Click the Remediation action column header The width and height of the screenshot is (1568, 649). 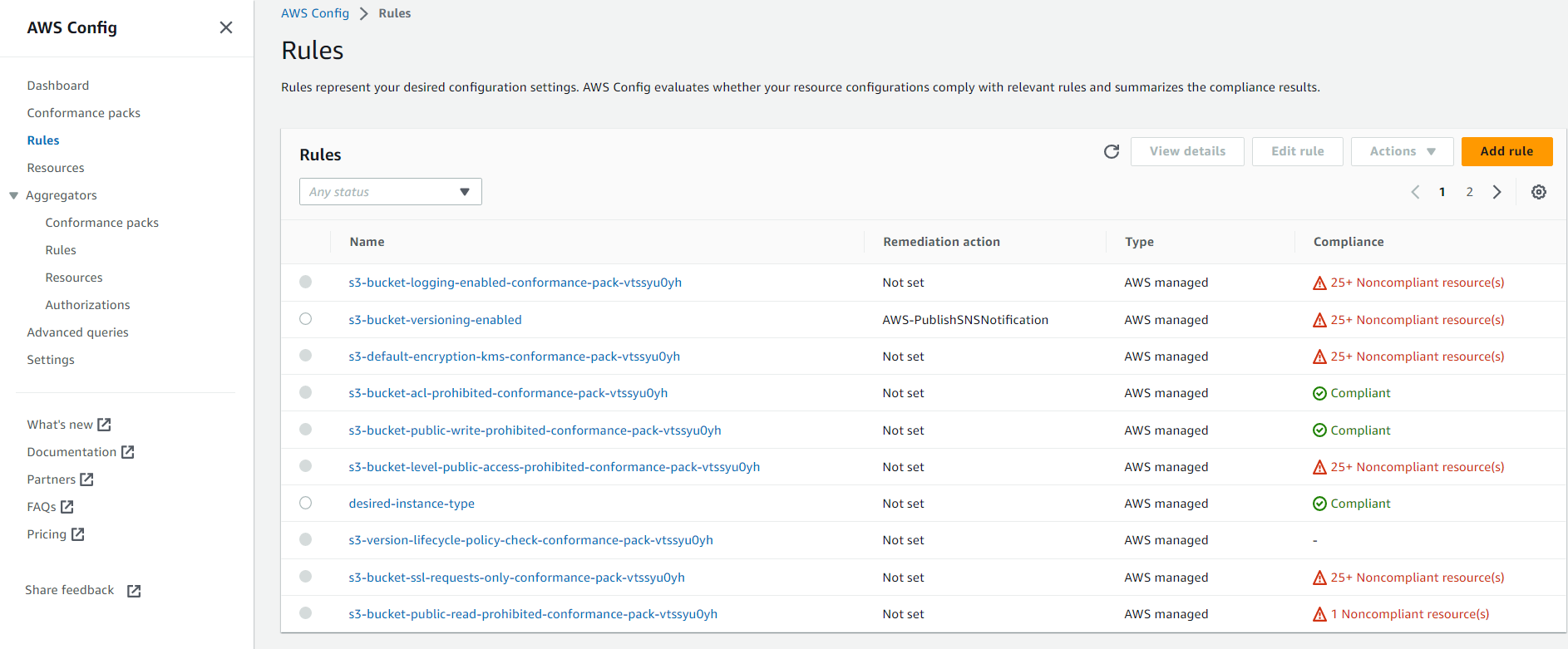942,242
